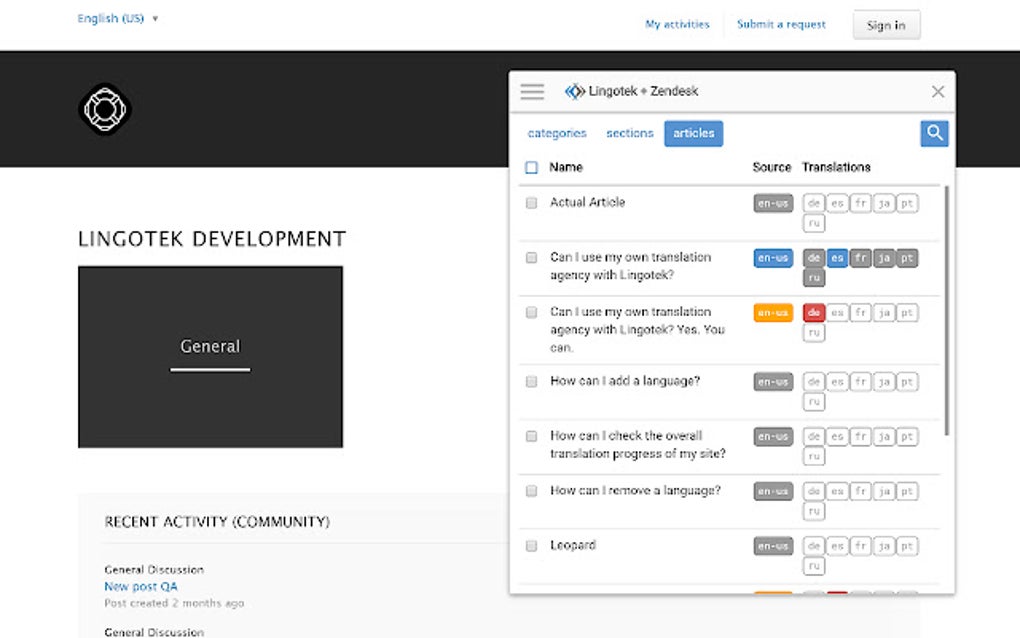The width and height of the screenshot is (1020, 638).
Task: Select the es translation badge for the agency article
Action: pyautogui.click(x=837, y=258)
